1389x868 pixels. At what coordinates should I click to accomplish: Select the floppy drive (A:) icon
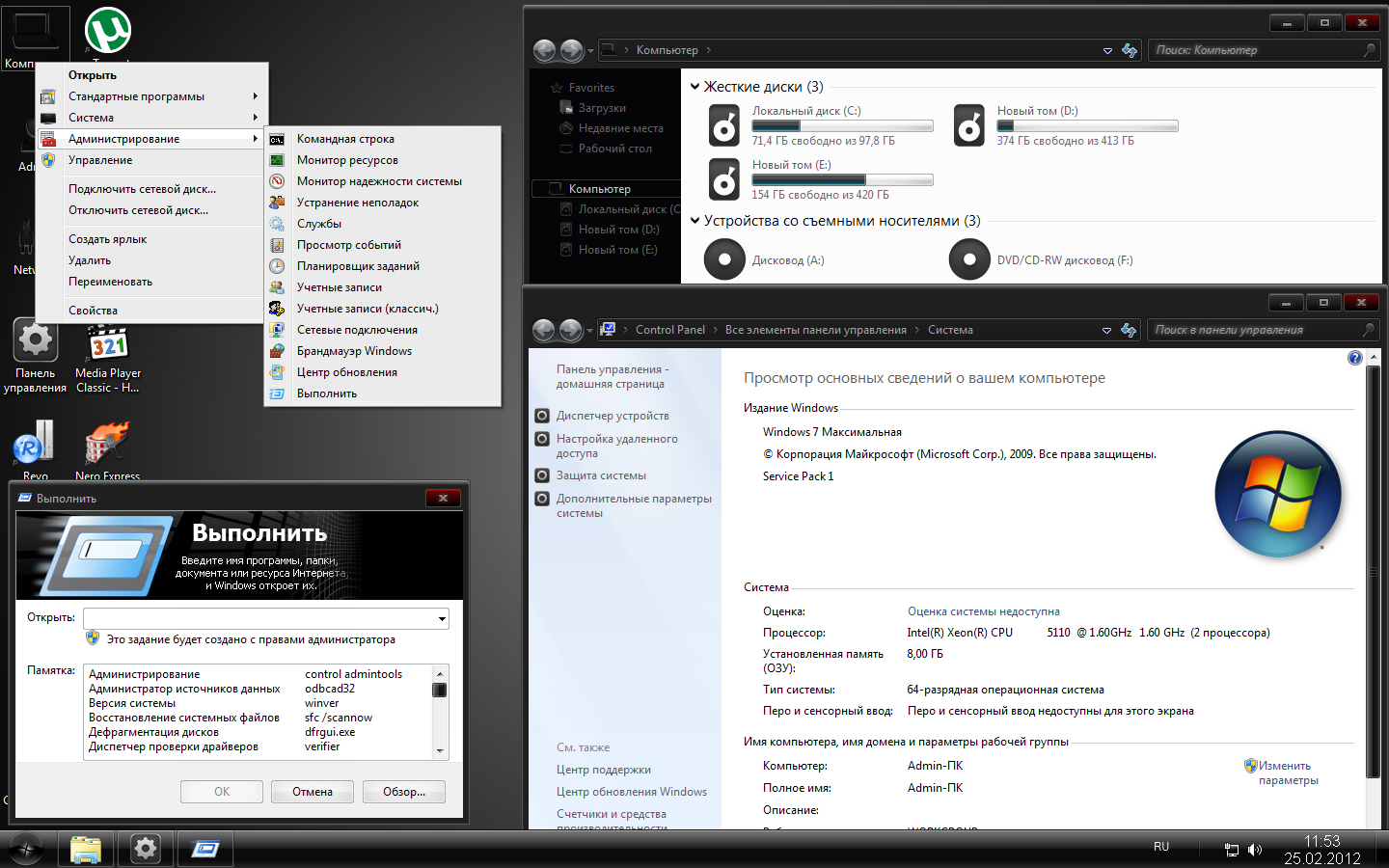724,259
